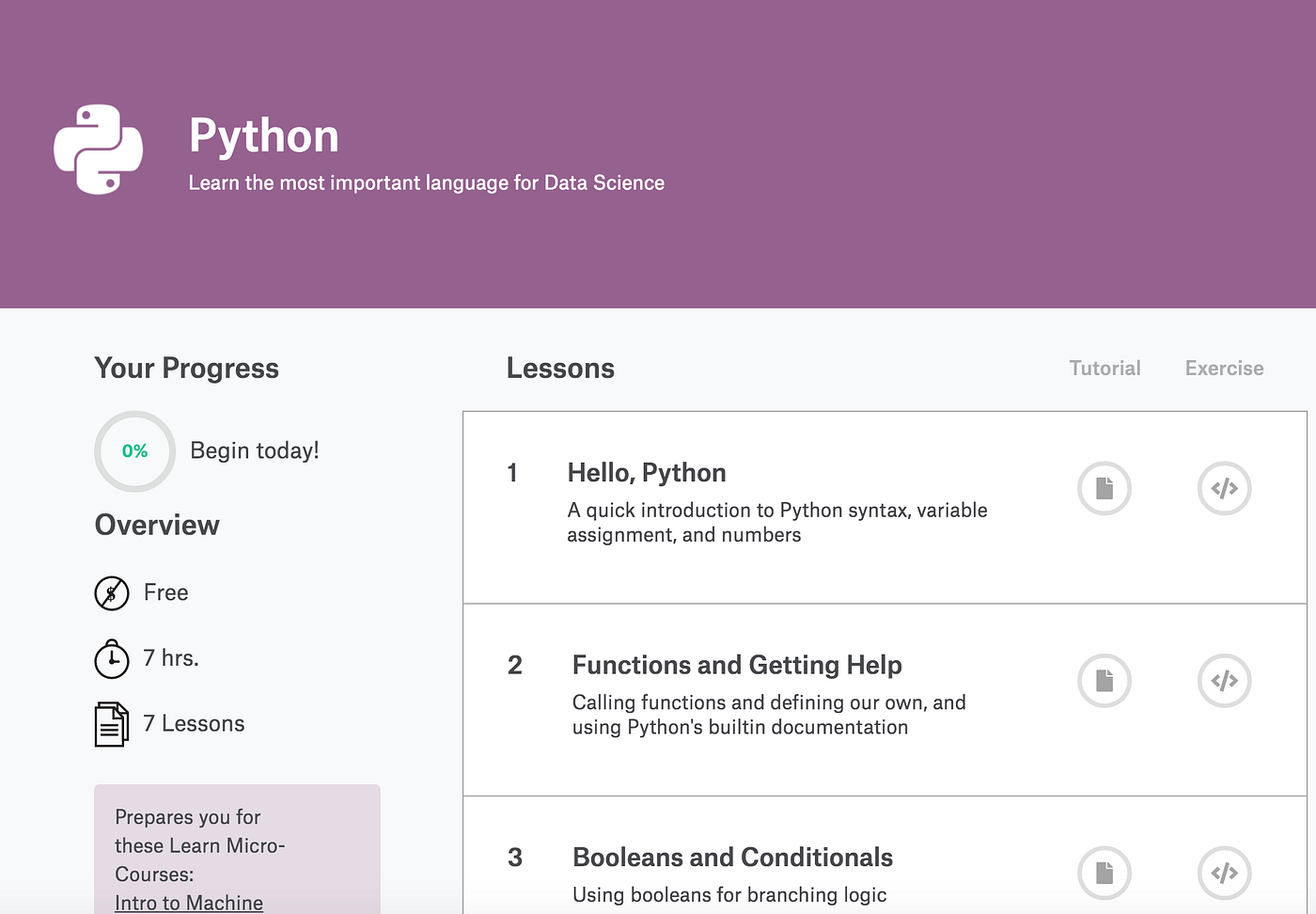The width and height of the screenshot is (1316, 914).
Task: Click the dollar icon next to Free
Action: tap(112, 592)
